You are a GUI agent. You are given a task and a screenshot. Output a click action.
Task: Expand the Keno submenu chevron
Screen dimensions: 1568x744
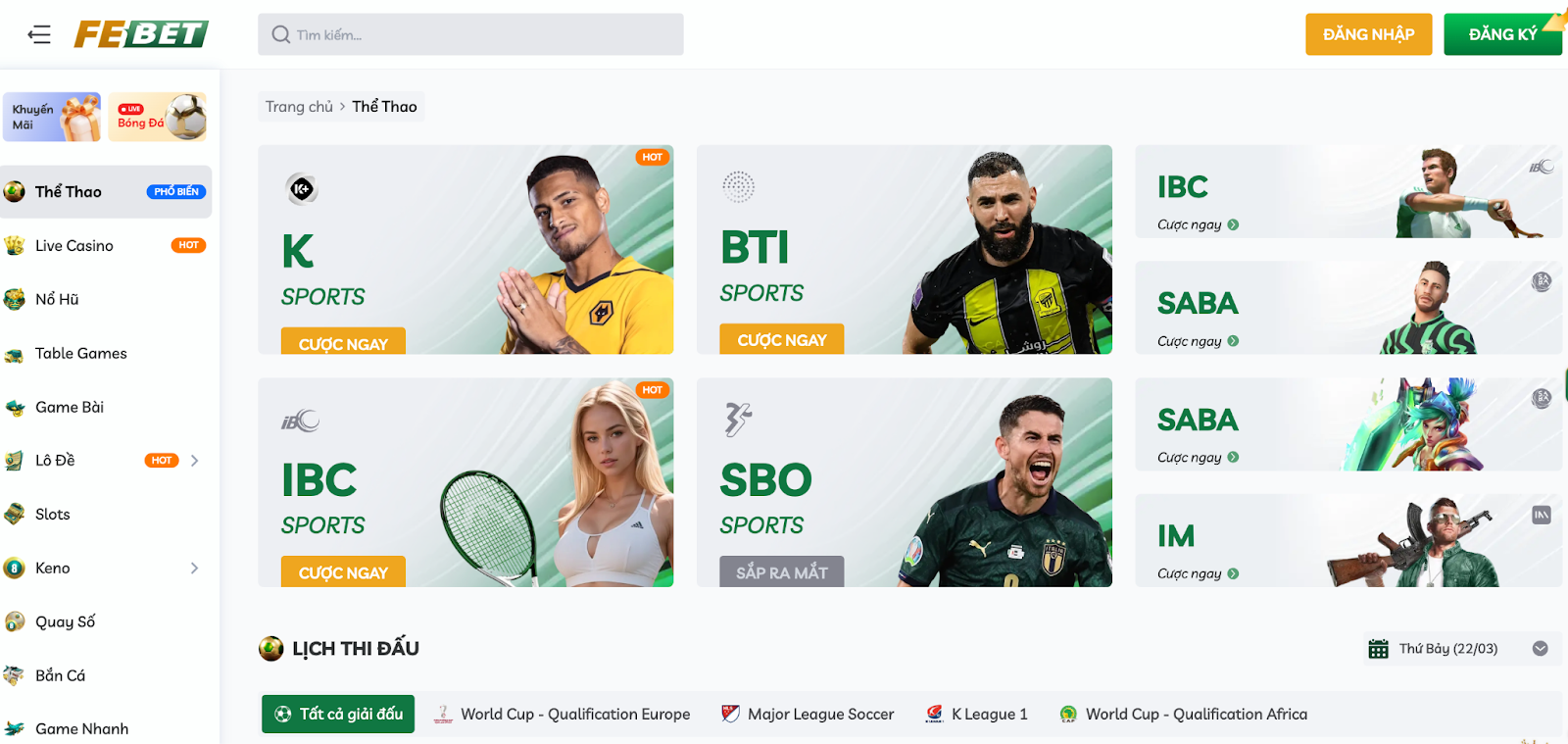[194, 568]
